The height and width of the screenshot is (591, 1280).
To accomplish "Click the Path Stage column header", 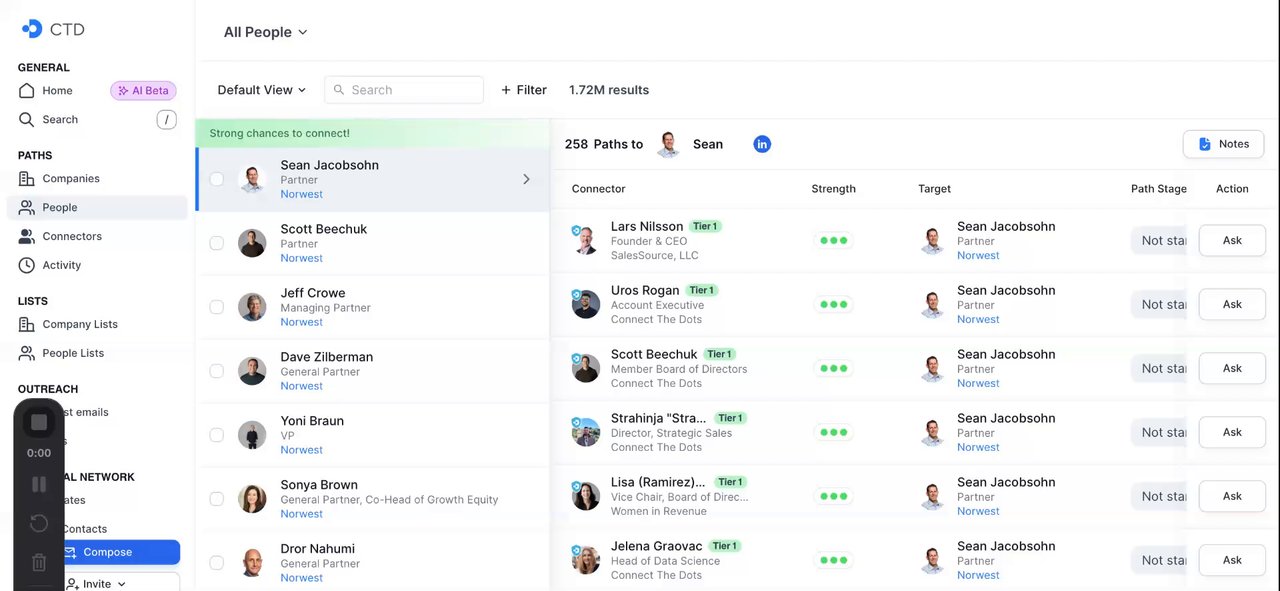I will click(1158, 189).
